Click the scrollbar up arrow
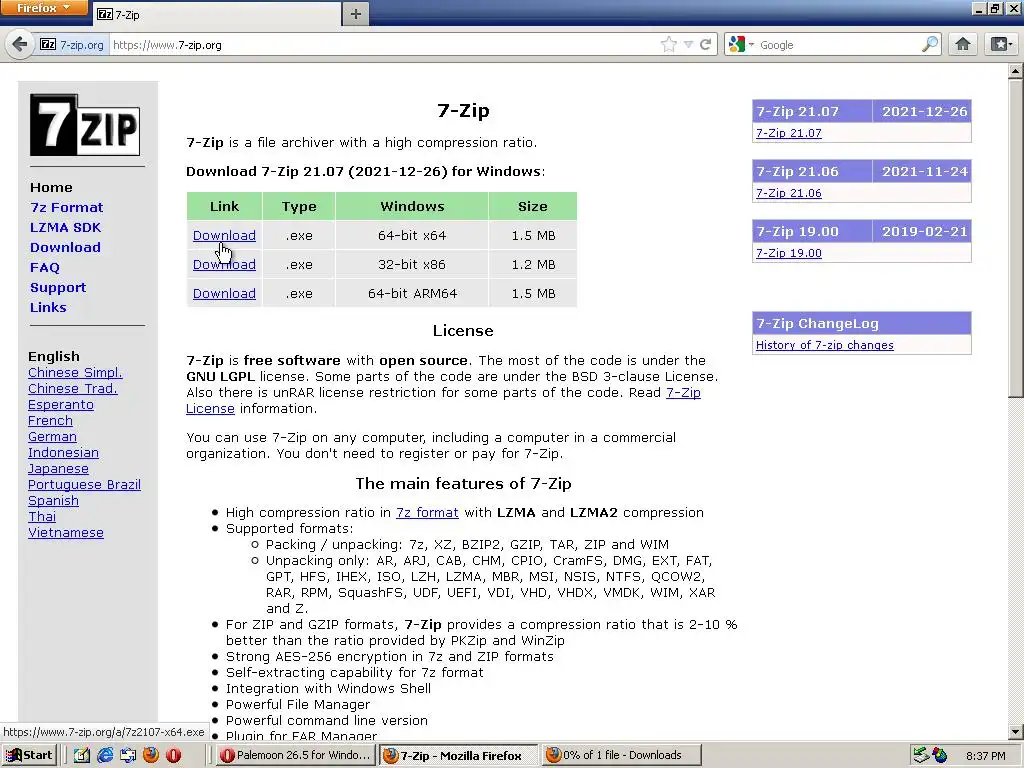The image size is (1024, 768). tap(1016, 71)
